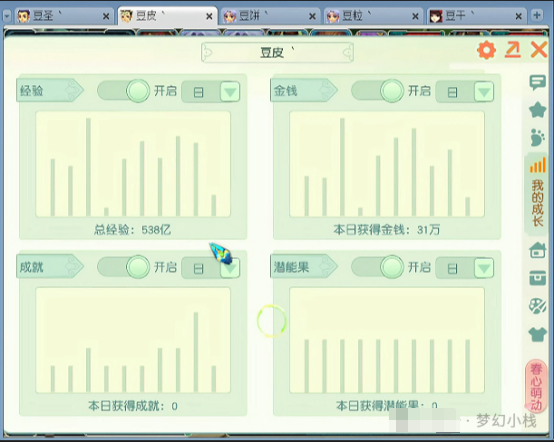554x443 pixels.
Task: Click the 本日获得成就: 0 text
Action: point(133,406)
